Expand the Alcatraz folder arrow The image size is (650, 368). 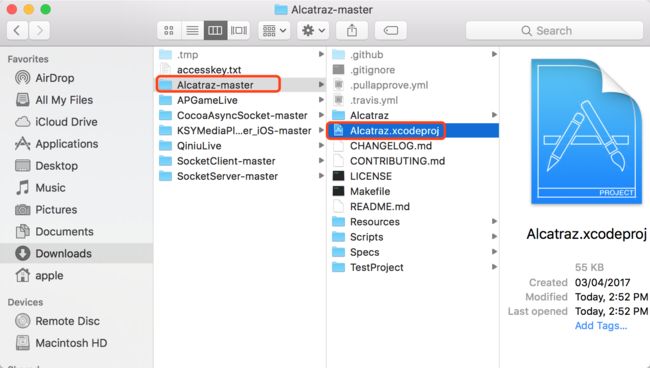[x=494, y=115]
